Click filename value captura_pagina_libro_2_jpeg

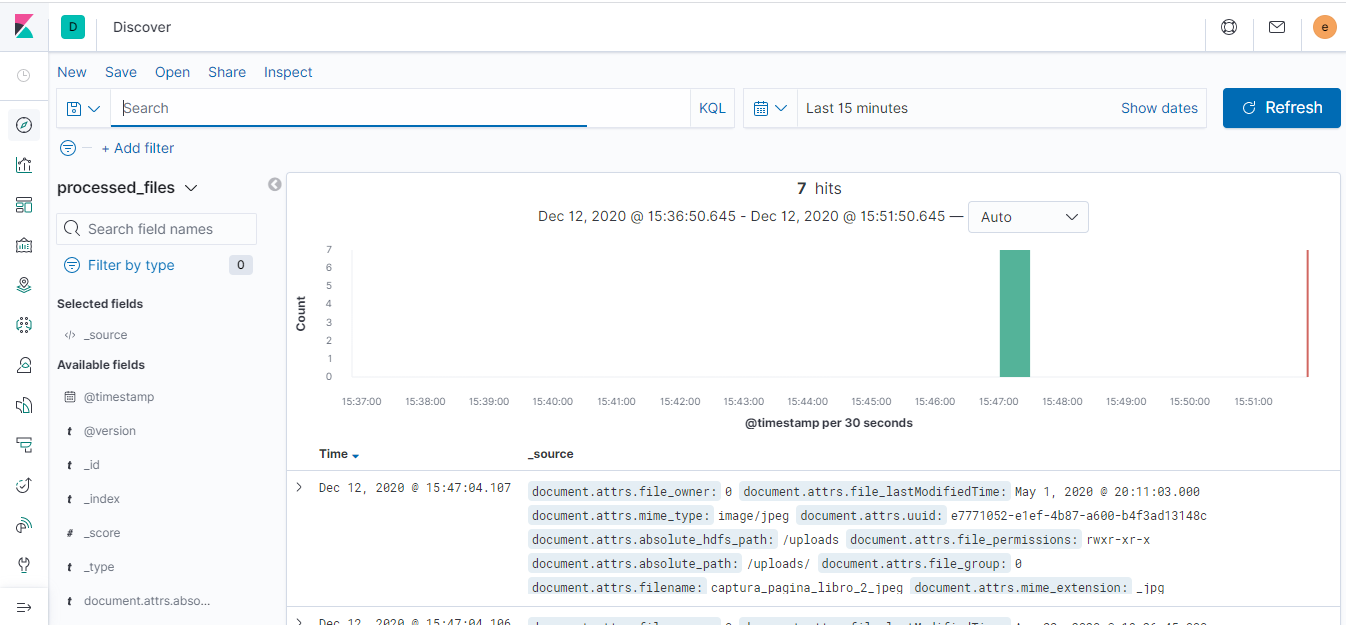click(x=808, y=587)
